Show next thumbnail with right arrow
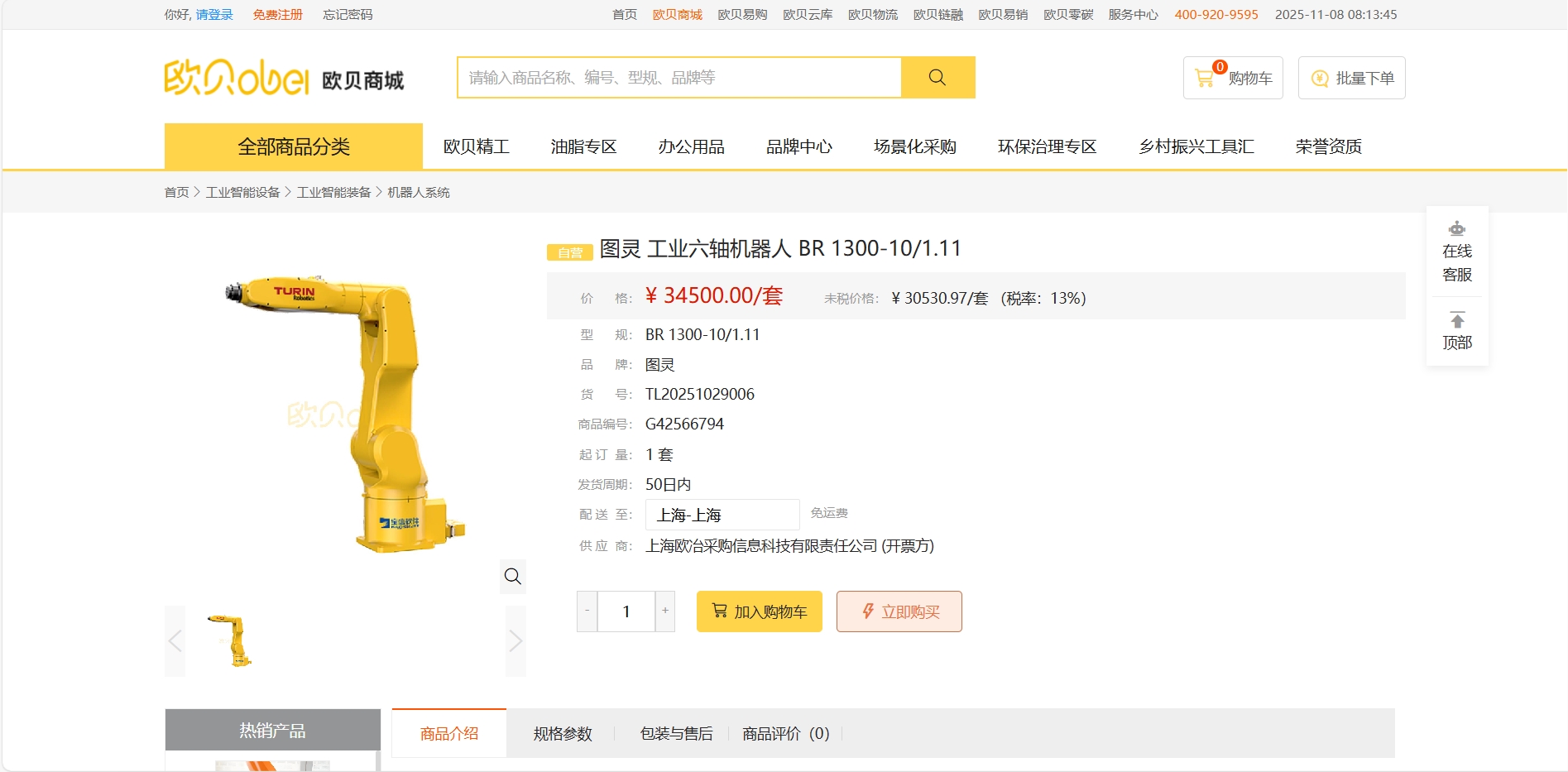This screenshot has height=772, width=1568. 515,640
